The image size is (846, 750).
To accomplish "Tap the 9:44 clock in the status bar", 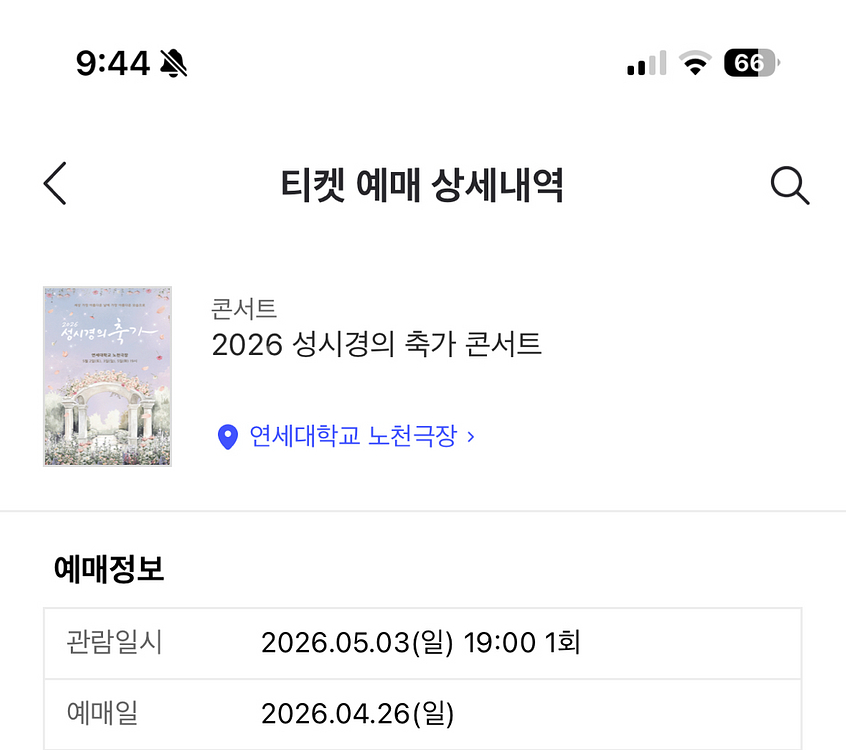I will coord(112,64).
